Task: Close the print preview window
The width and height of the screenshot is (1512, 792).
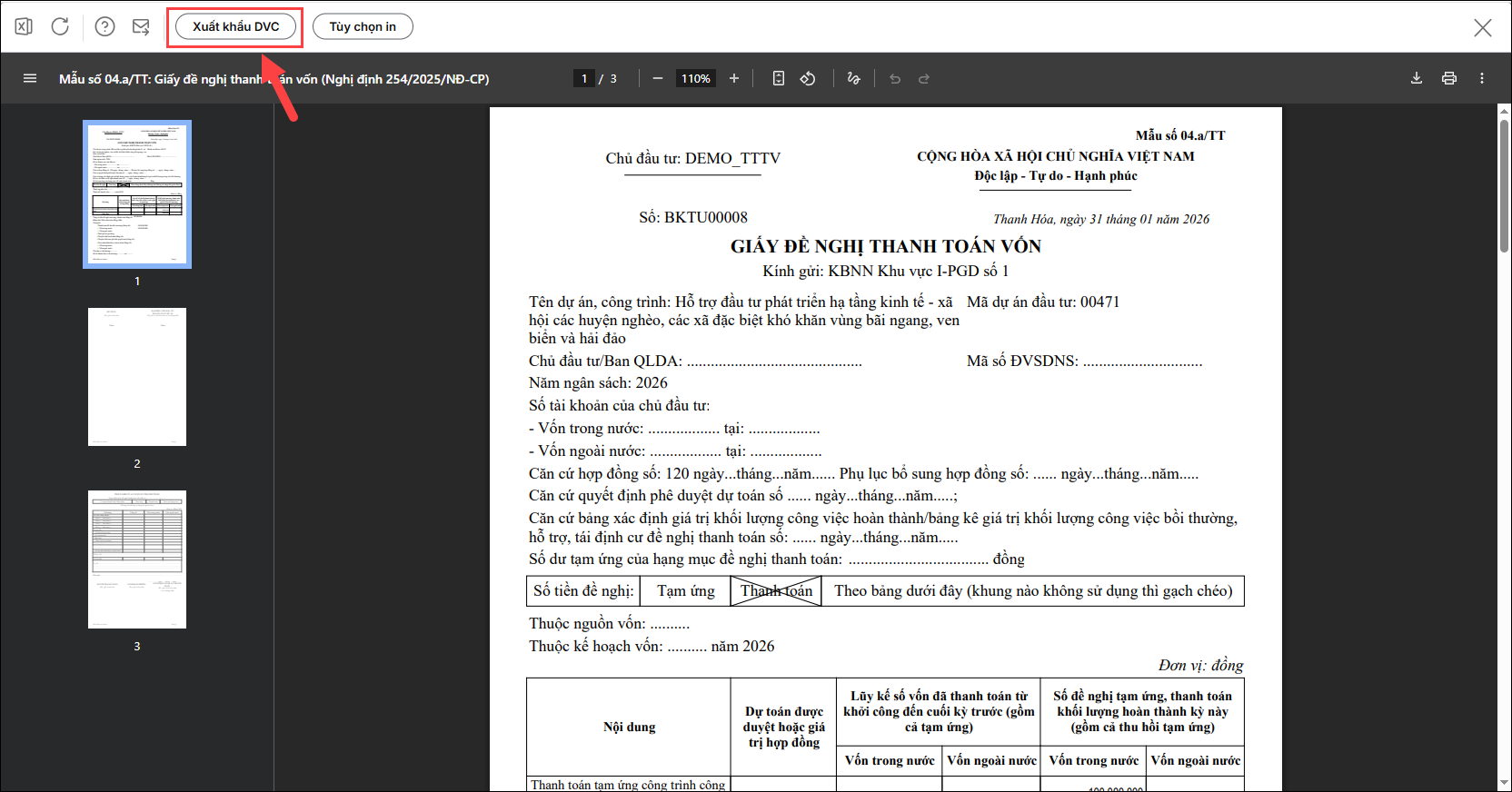Action: (x=1483, y=27)
